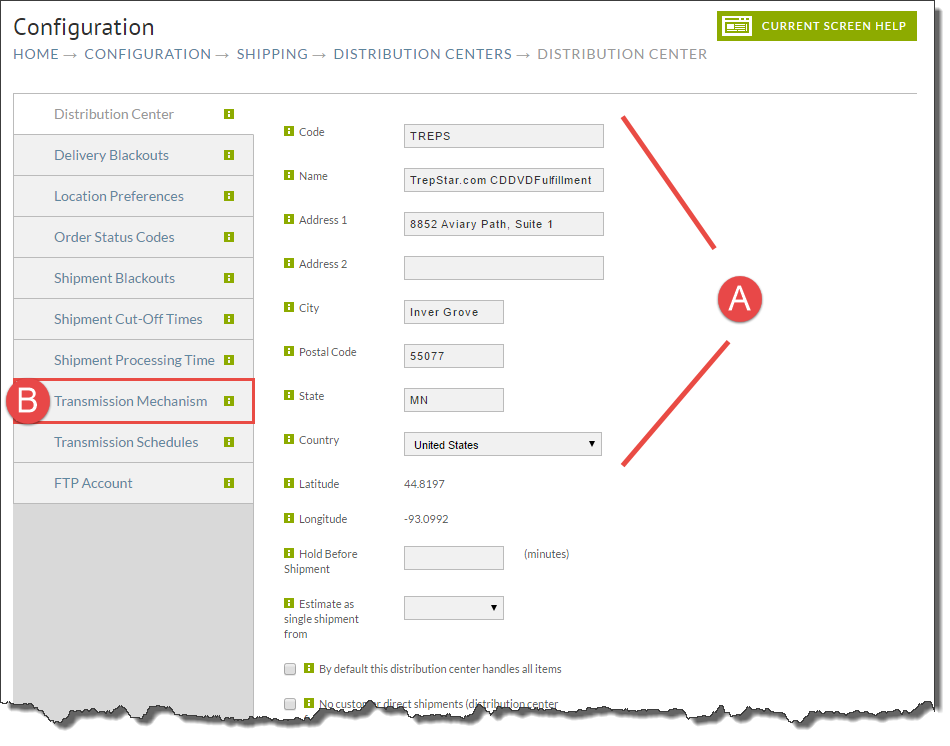Click the info icon beside Transmission Mechanism tab
The image size is (950, 746).
229,401
